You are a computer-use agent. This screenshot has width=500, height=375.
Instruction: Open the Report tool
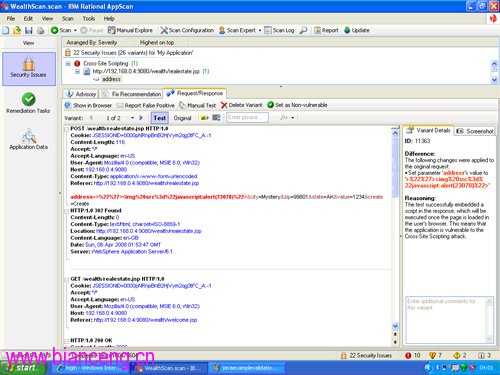pyautogui.click(x=326, y=30)
